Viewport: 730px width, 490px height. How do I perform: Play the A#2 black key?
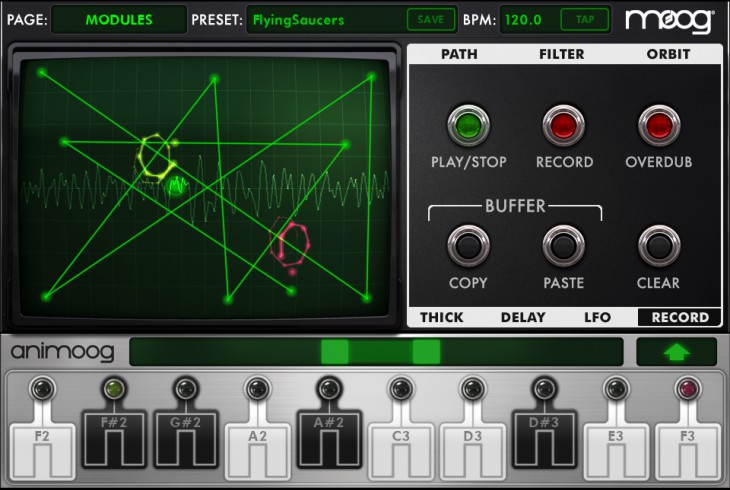329,439
